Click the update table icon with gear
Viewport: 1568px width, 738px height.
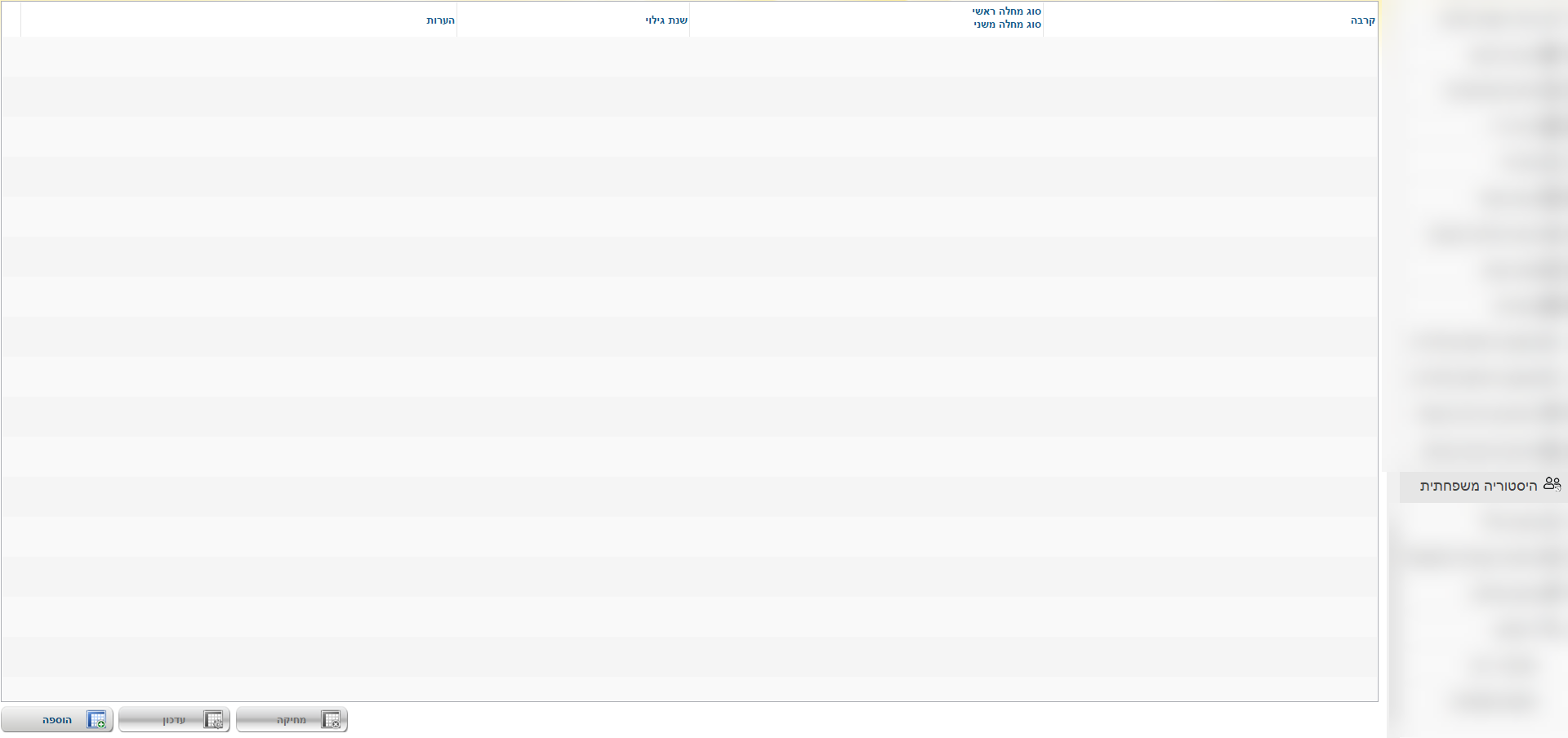[213, 720]
